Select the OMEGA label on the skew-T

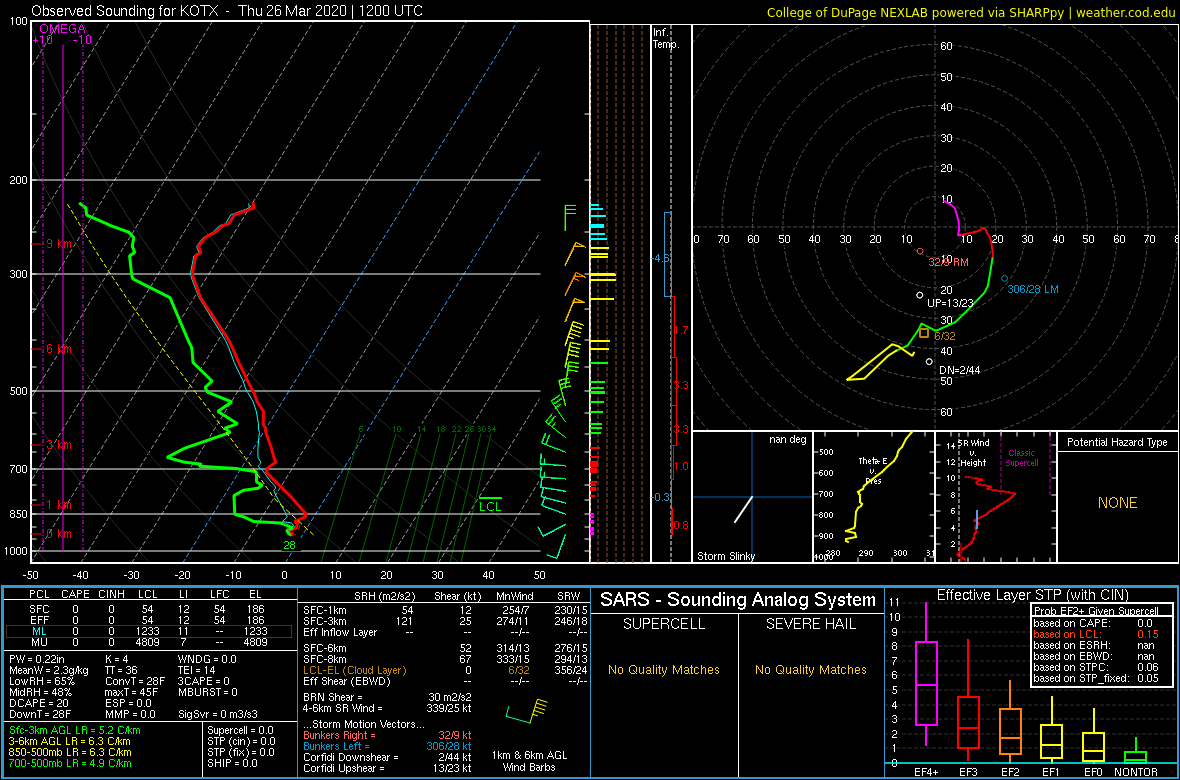62,29
